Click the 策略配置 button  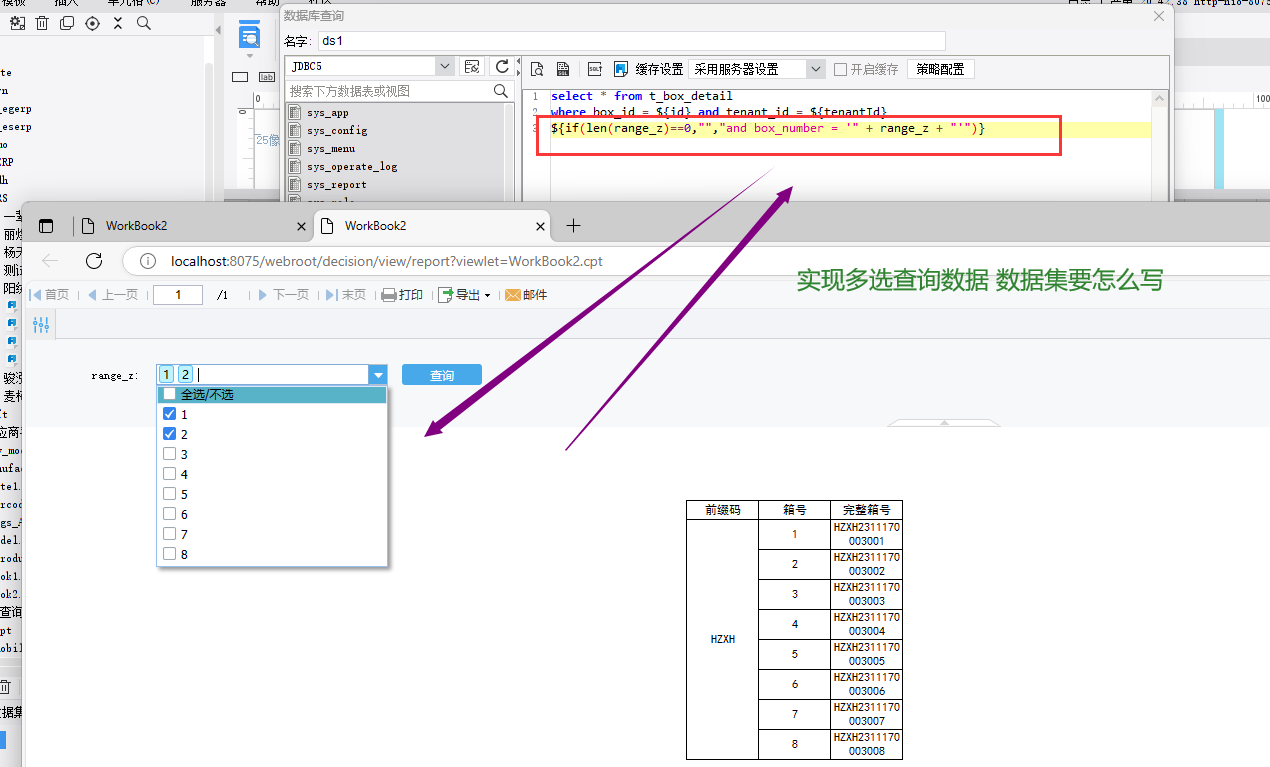point(940,69)
